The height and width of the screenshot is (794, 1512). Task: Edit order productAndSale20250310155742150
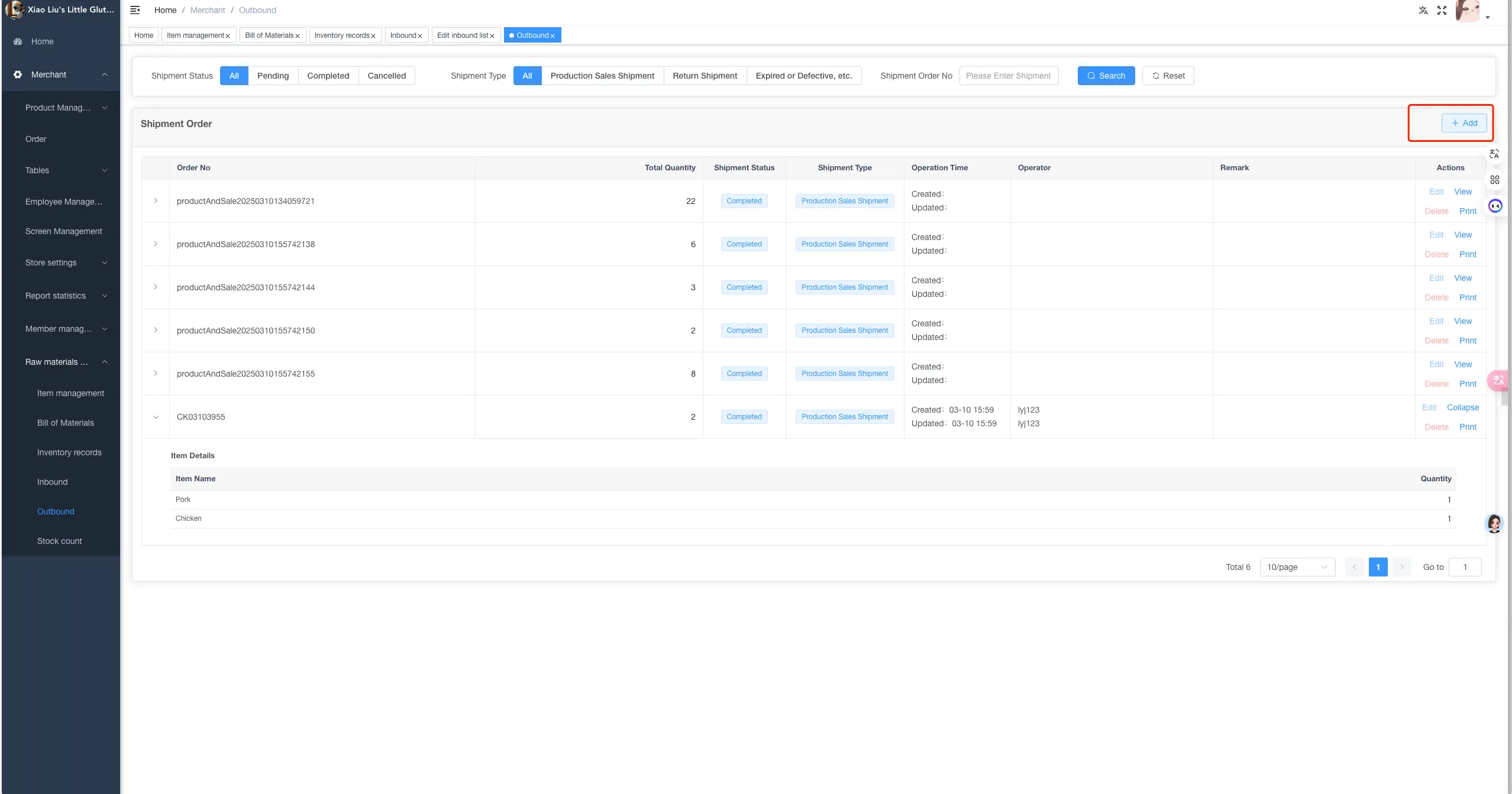pyautogui.click(x=1436, y=321)
